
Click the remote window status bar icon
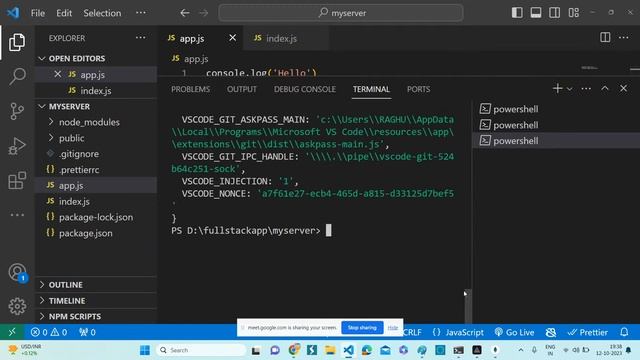click(12, 332)
